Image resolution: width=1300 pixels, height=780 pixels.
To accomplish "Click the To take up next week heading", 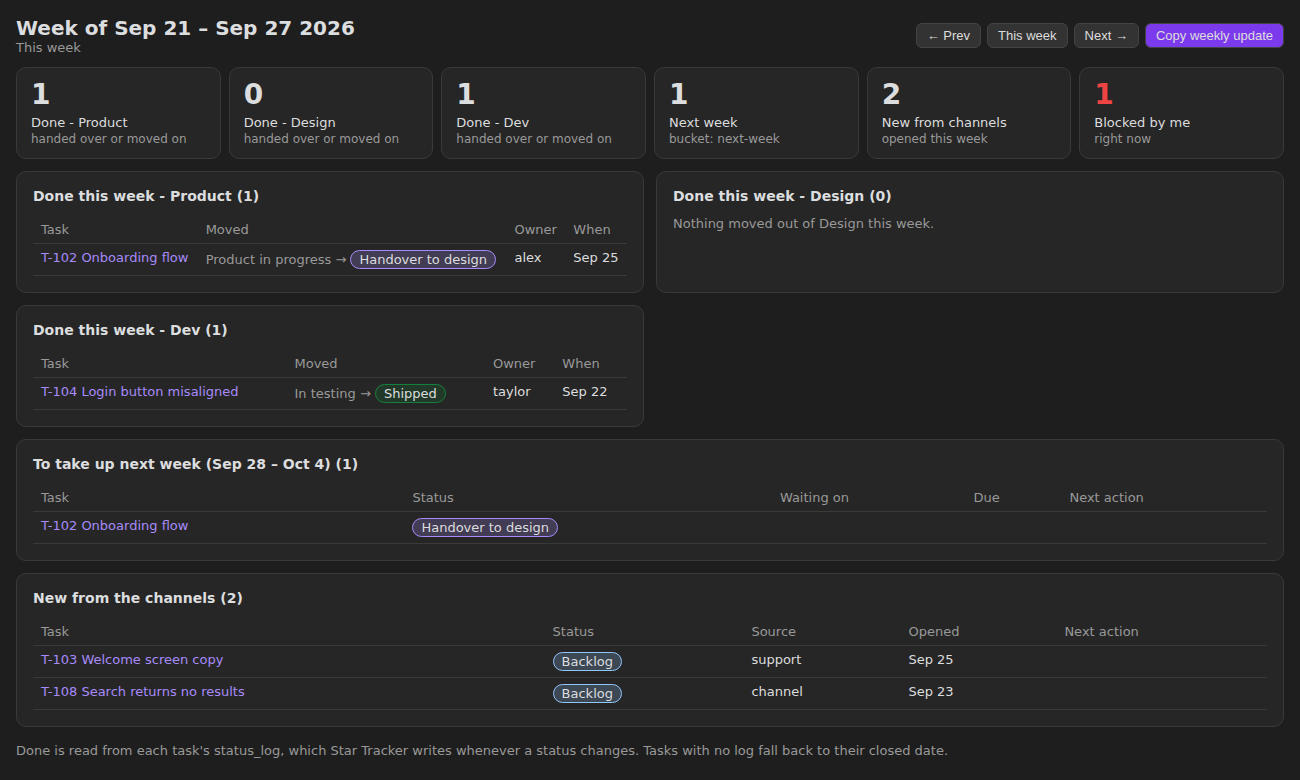I will tap(195, 464).
